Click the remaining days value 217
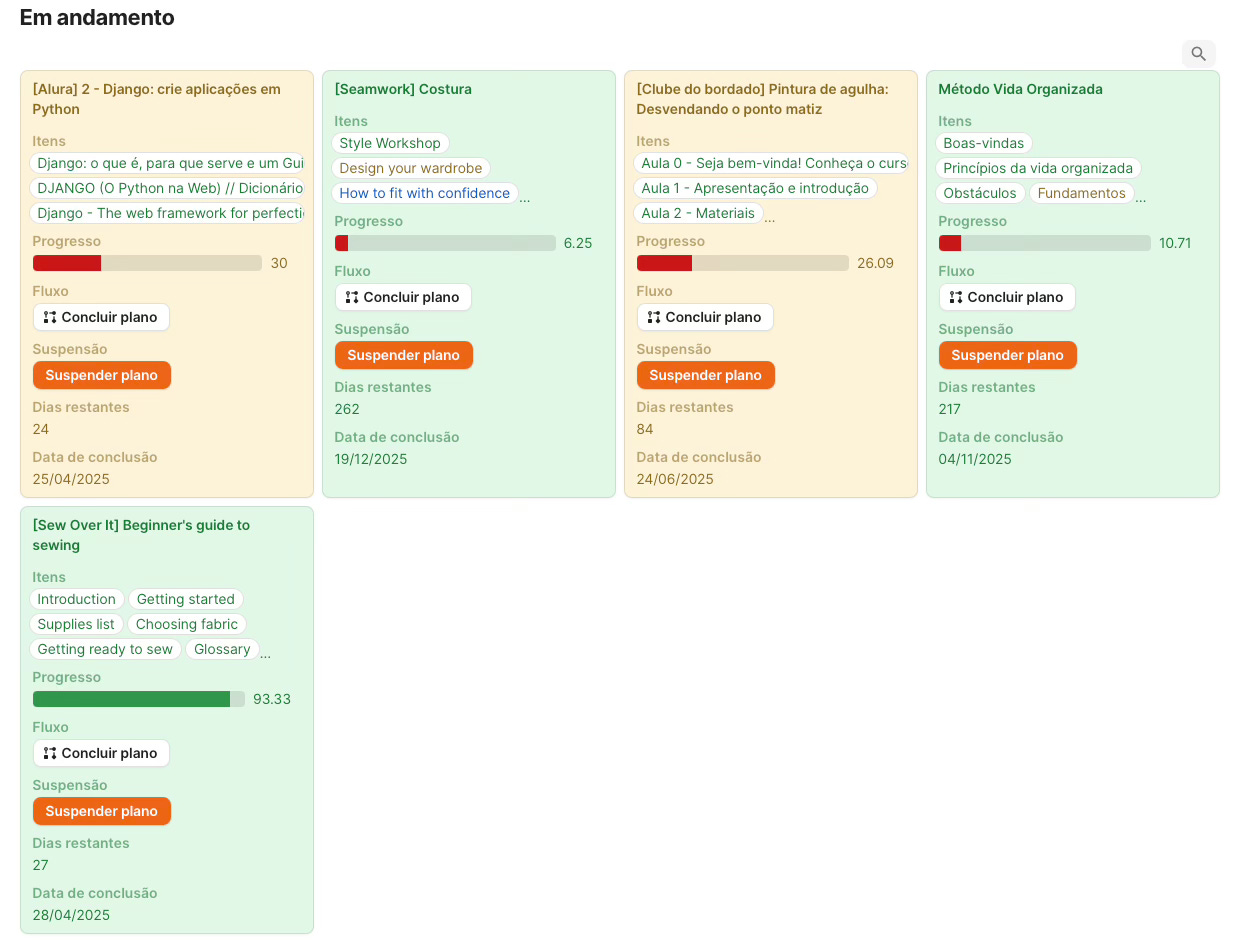1240x941 pixels. [x=949, y=409]
